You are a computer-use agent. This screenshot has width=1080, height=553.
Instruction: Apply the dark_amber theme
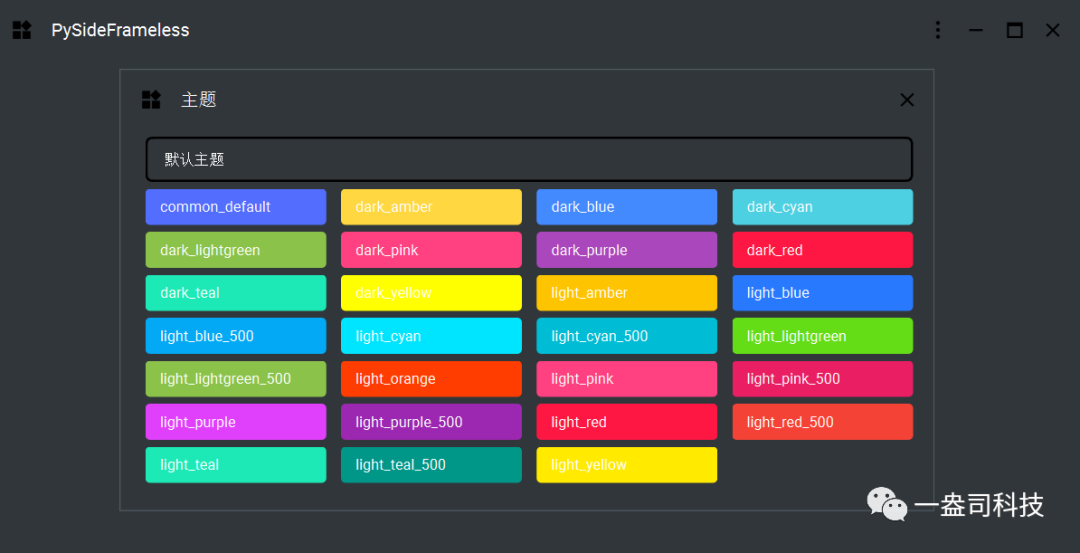(431, 207)
